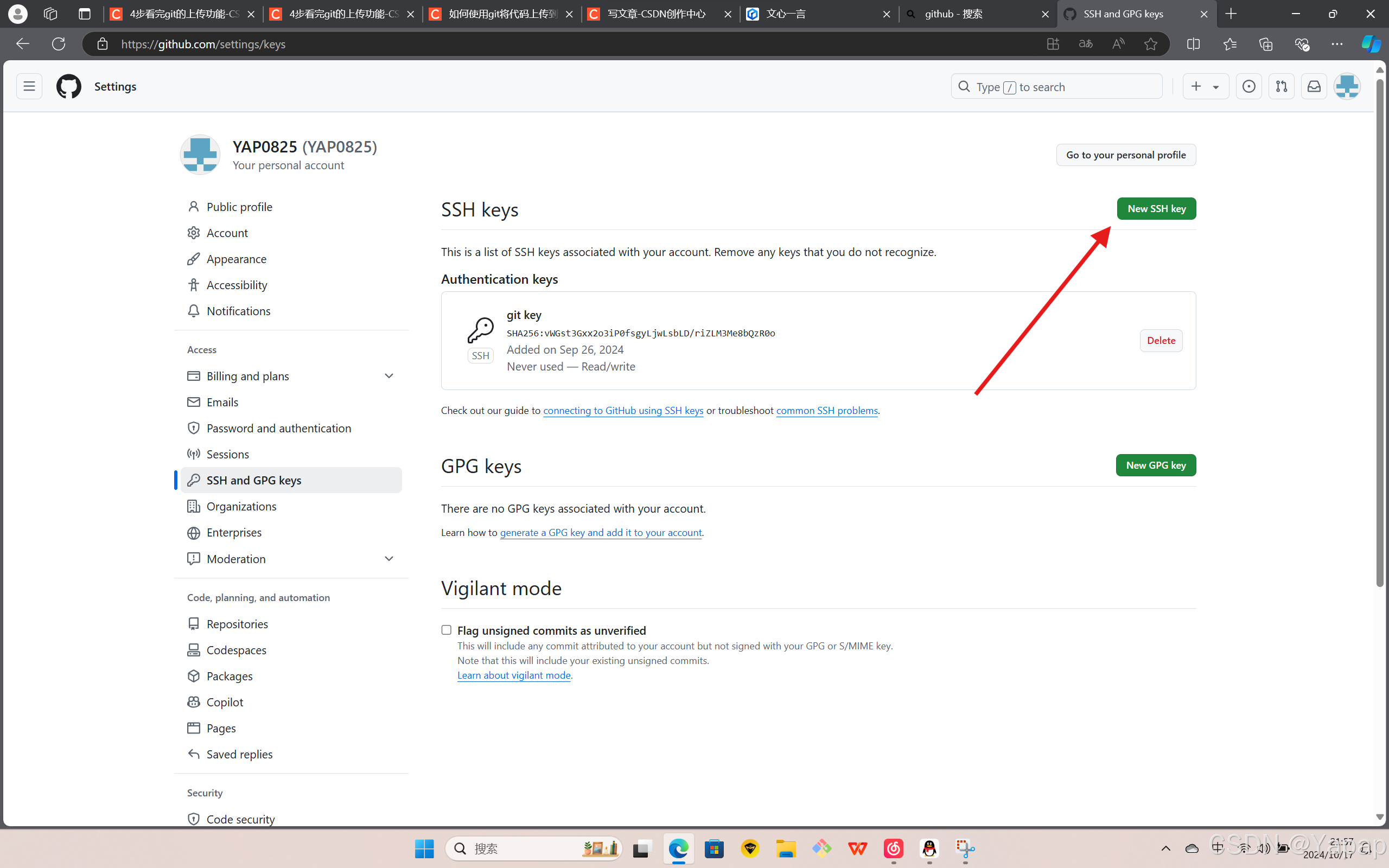Open Enterprises settings

(291, 532)
